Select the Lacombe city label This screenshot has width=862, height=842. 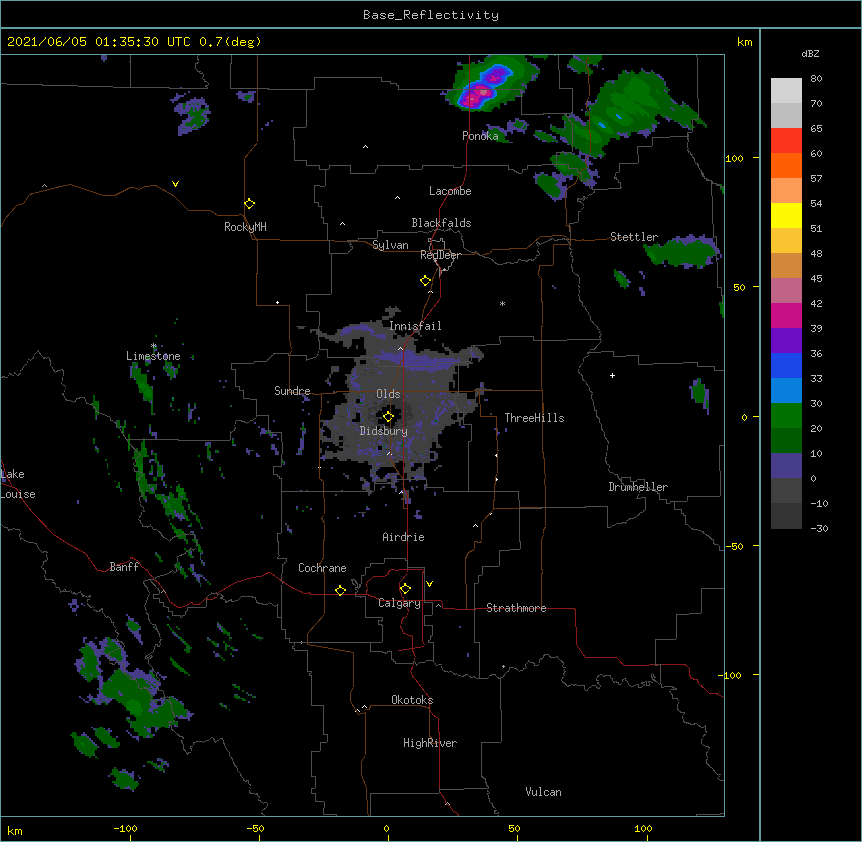point(450,191)
